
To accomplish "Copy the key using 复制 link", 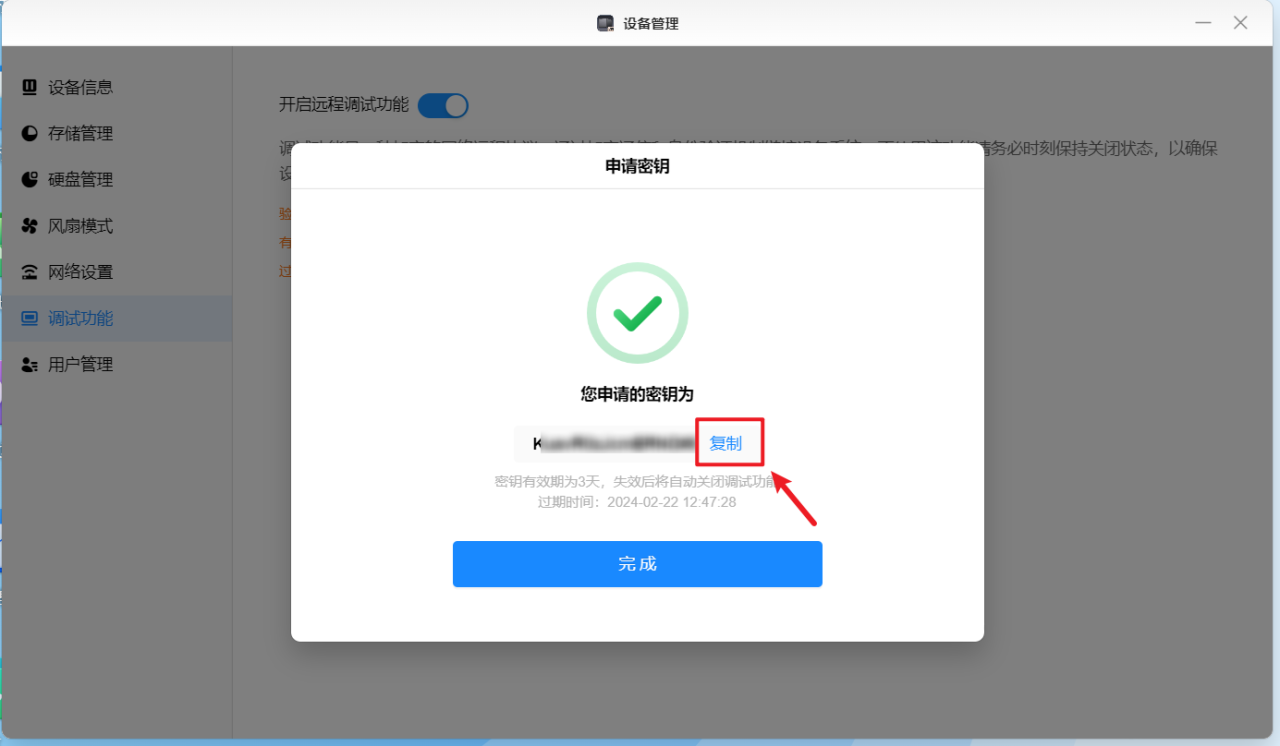I will (725, 443).
